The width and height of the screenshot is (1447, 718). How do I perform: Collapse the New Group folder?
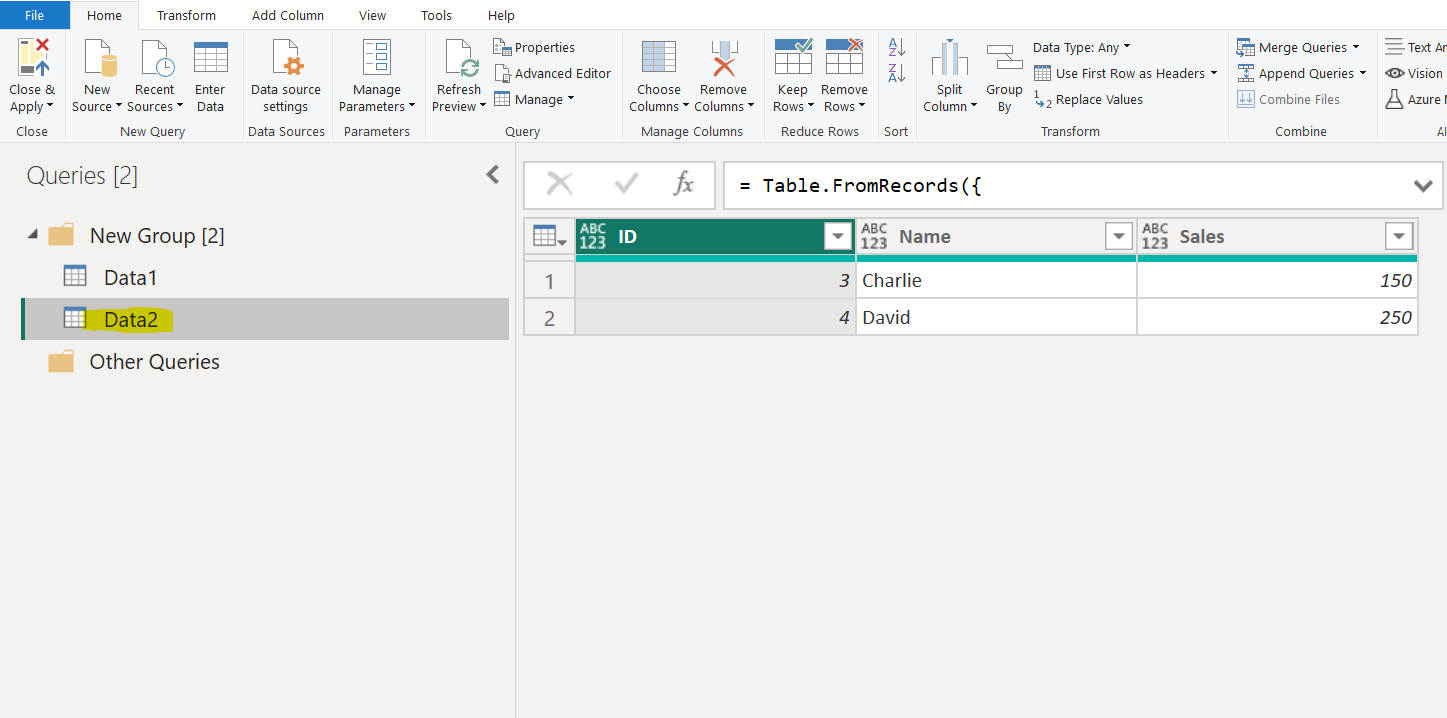coord(34,235)
